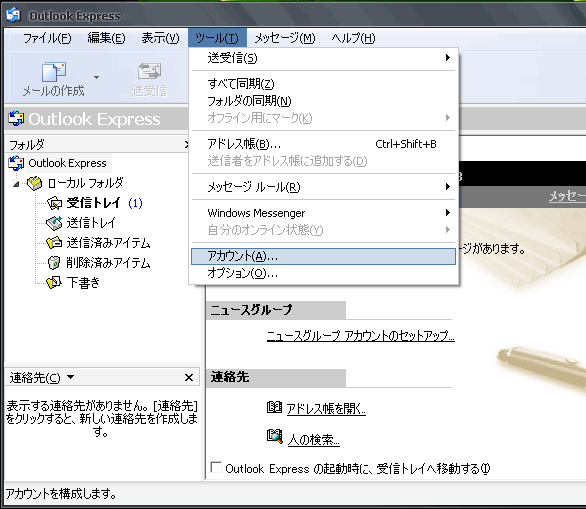Click the Outlook Express title bar icon
The image size is (586, 509).
tap(13, 15)
